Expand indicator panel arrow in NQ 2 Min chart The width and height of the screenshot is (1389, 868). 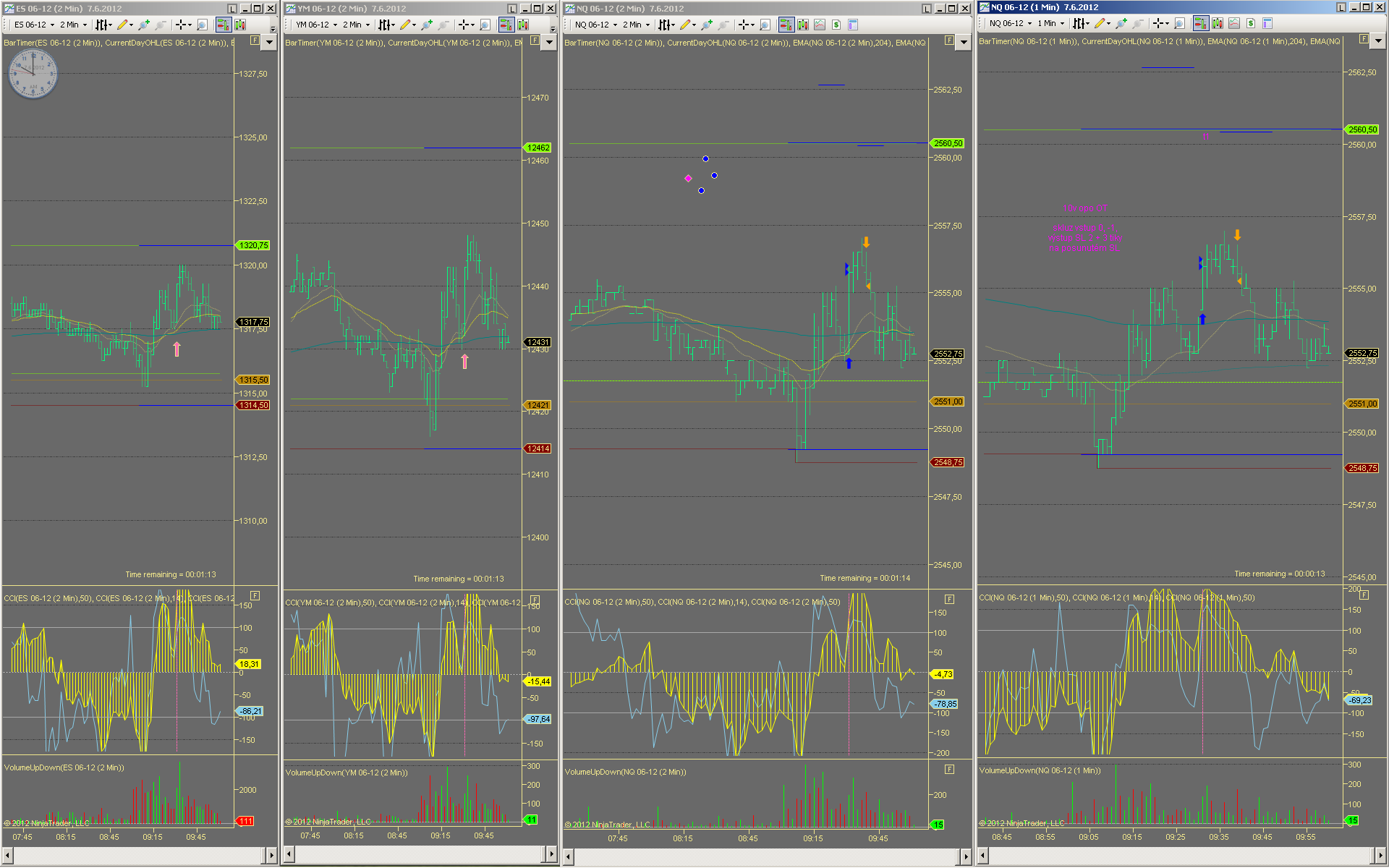963,43
